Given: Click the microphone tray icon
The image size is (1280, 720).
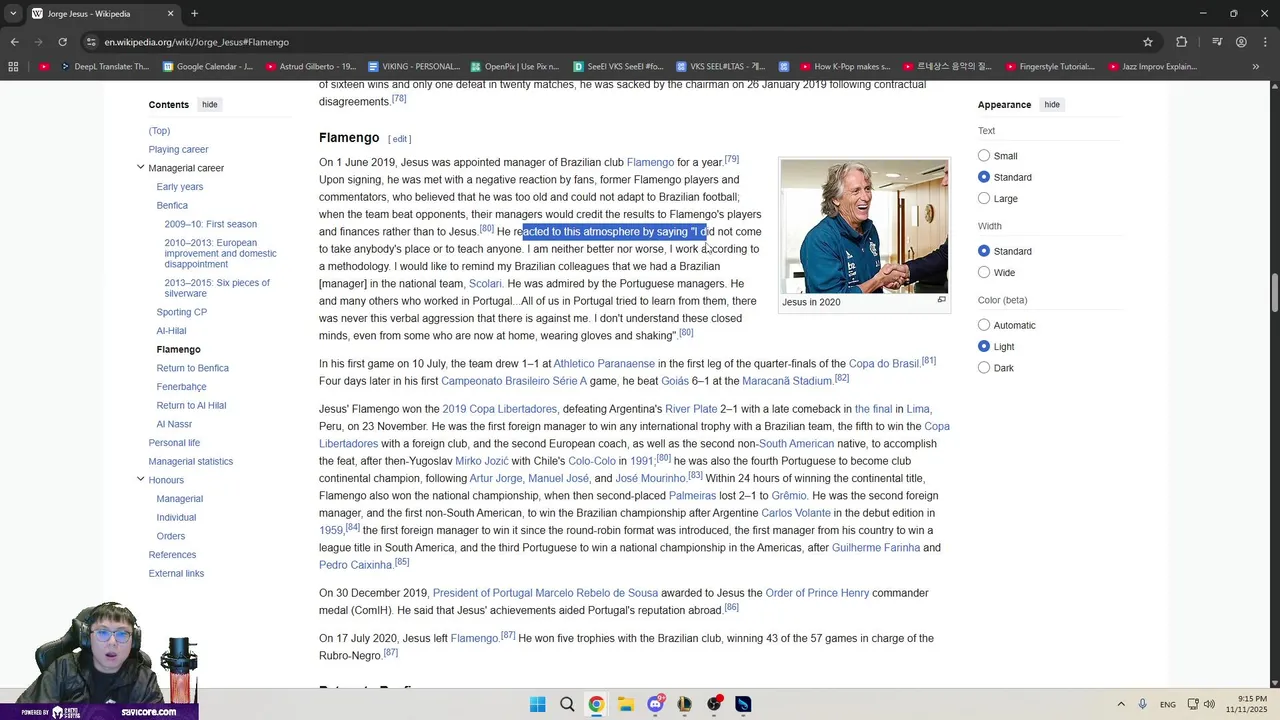Looking at the screenshot, I should pos(1143,704).
